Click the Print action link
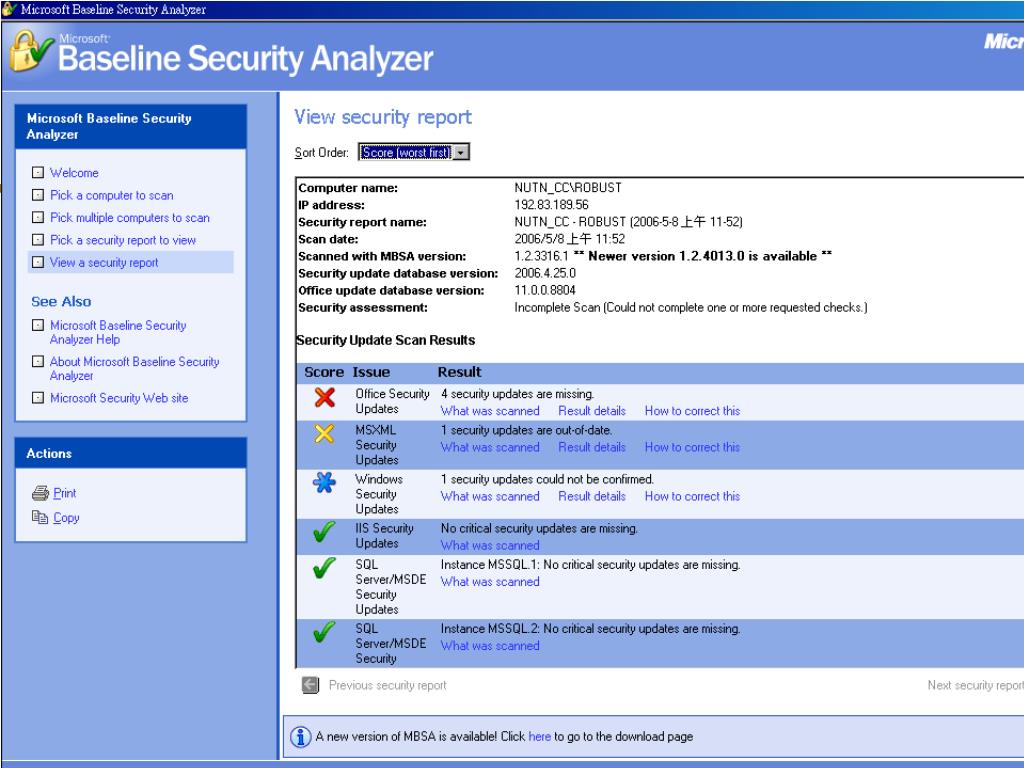Screen dimensions: 1024x768 tap(65, 493)
